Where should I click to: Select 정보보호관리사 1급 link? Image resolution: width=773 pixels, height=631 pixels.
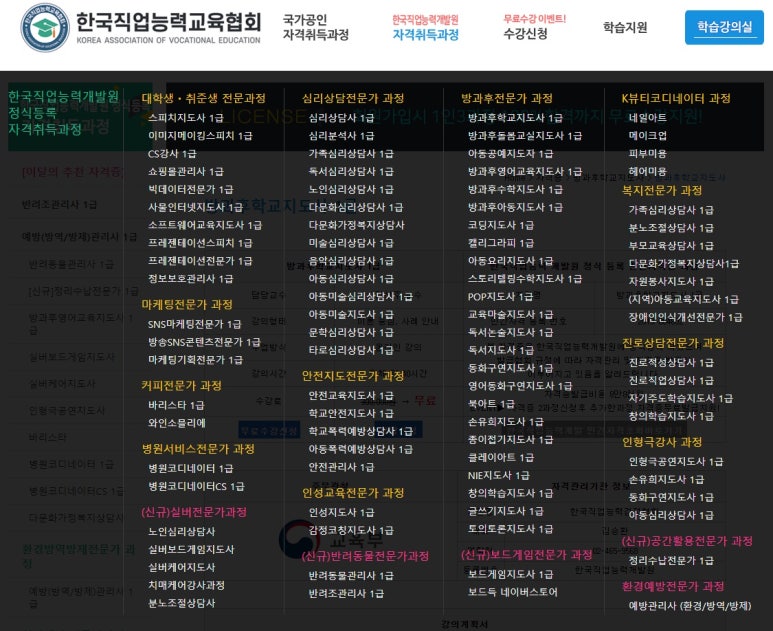[x=190, y=279]
